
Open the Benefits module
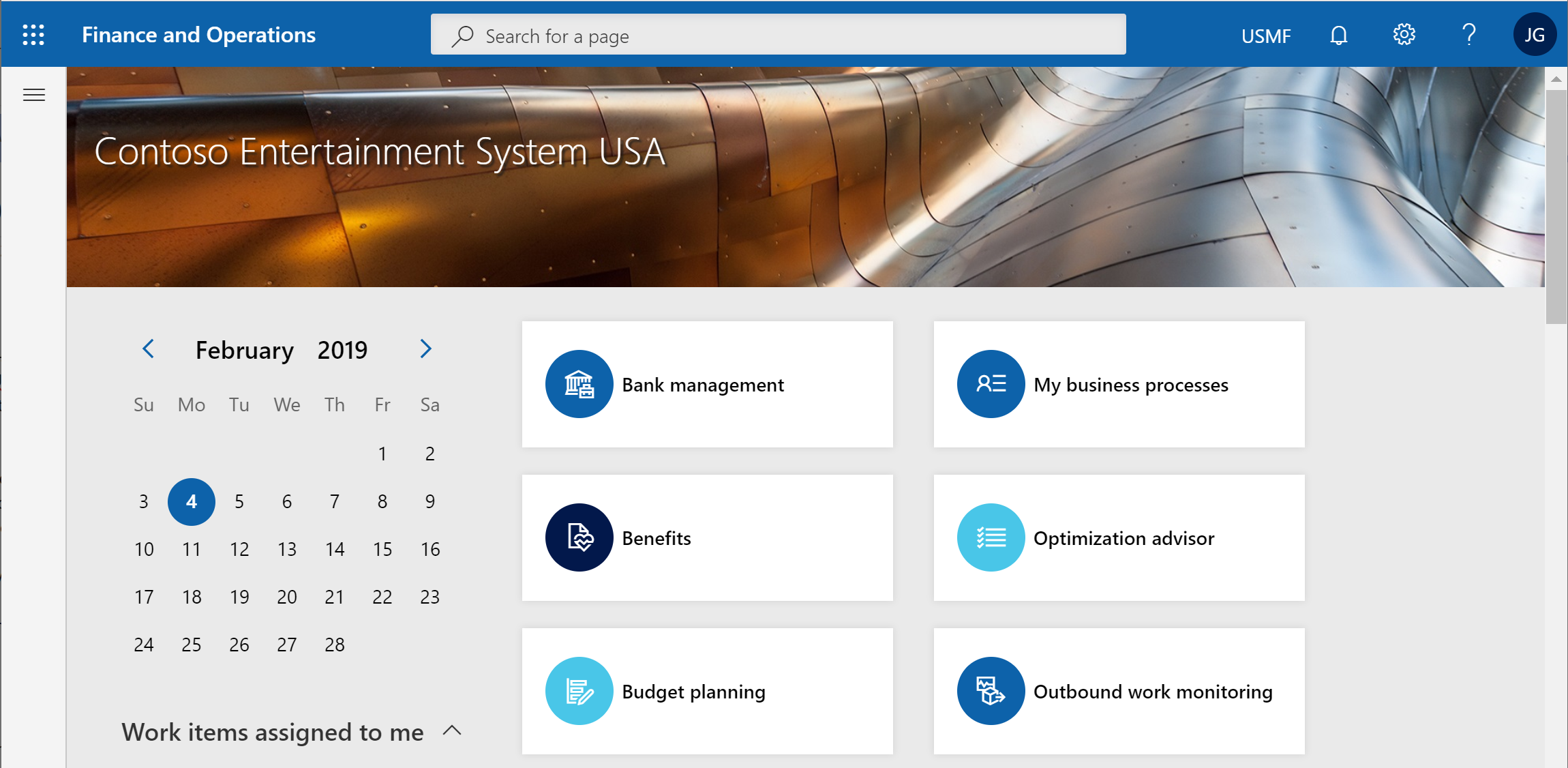tap(707, 537)
